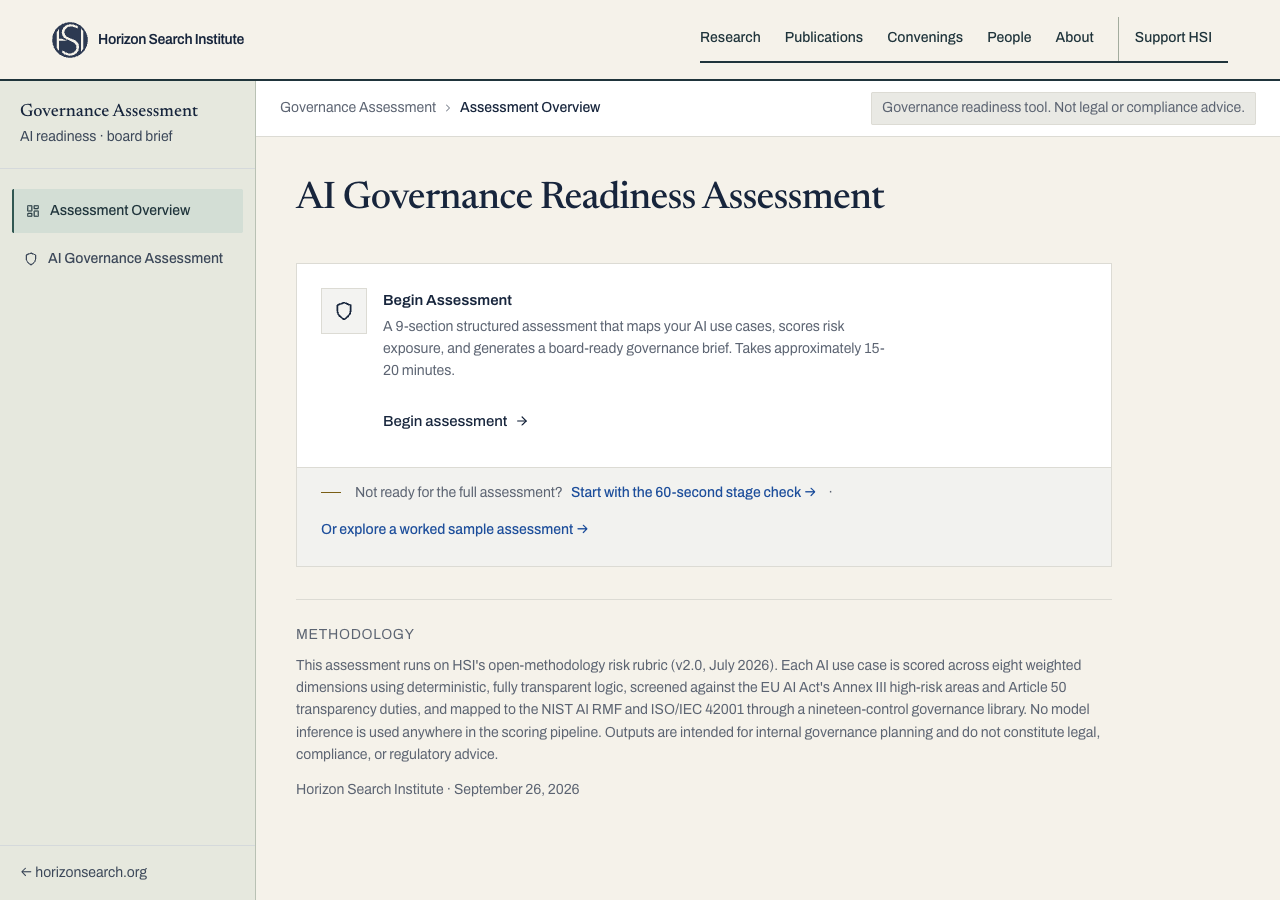Viewport: 1280px width, 900px height.
Task: Click the Governance Assessment sidebar heading
Action: pos(109,111)
